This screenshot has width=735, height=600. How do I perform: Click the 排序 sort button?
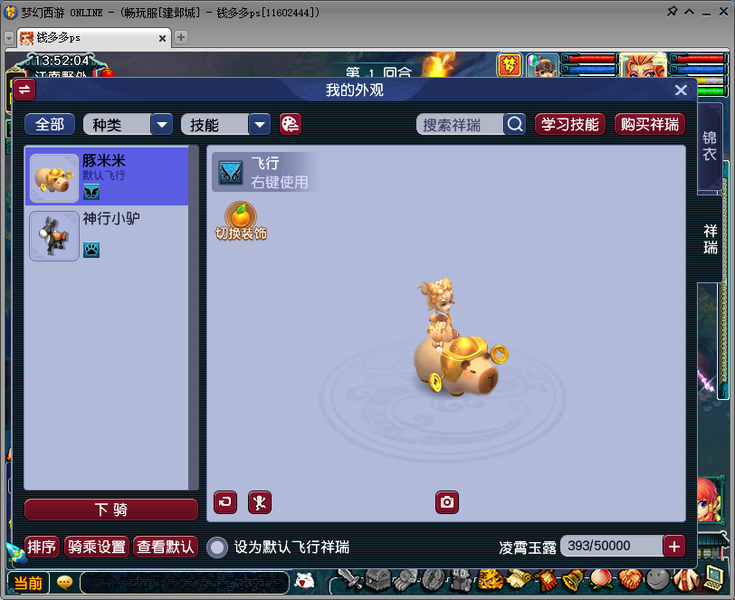(42, 547)
